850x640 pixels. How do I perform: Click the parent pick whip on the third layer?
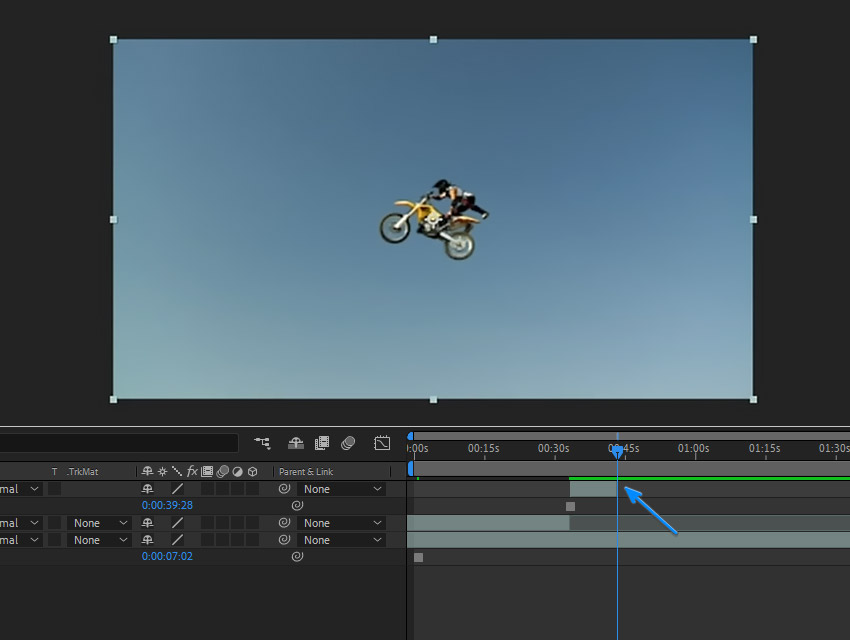pos(284,540)
